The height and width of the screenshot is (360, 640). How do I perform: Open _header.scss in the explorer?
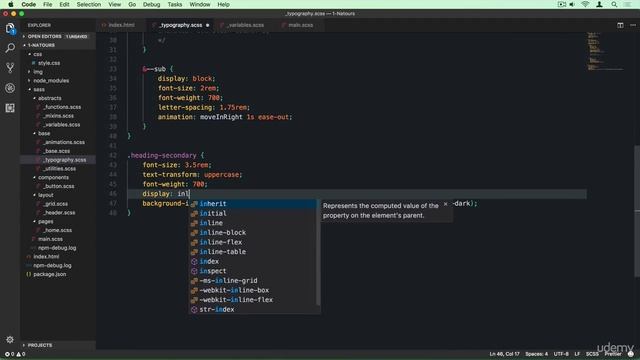59,213
